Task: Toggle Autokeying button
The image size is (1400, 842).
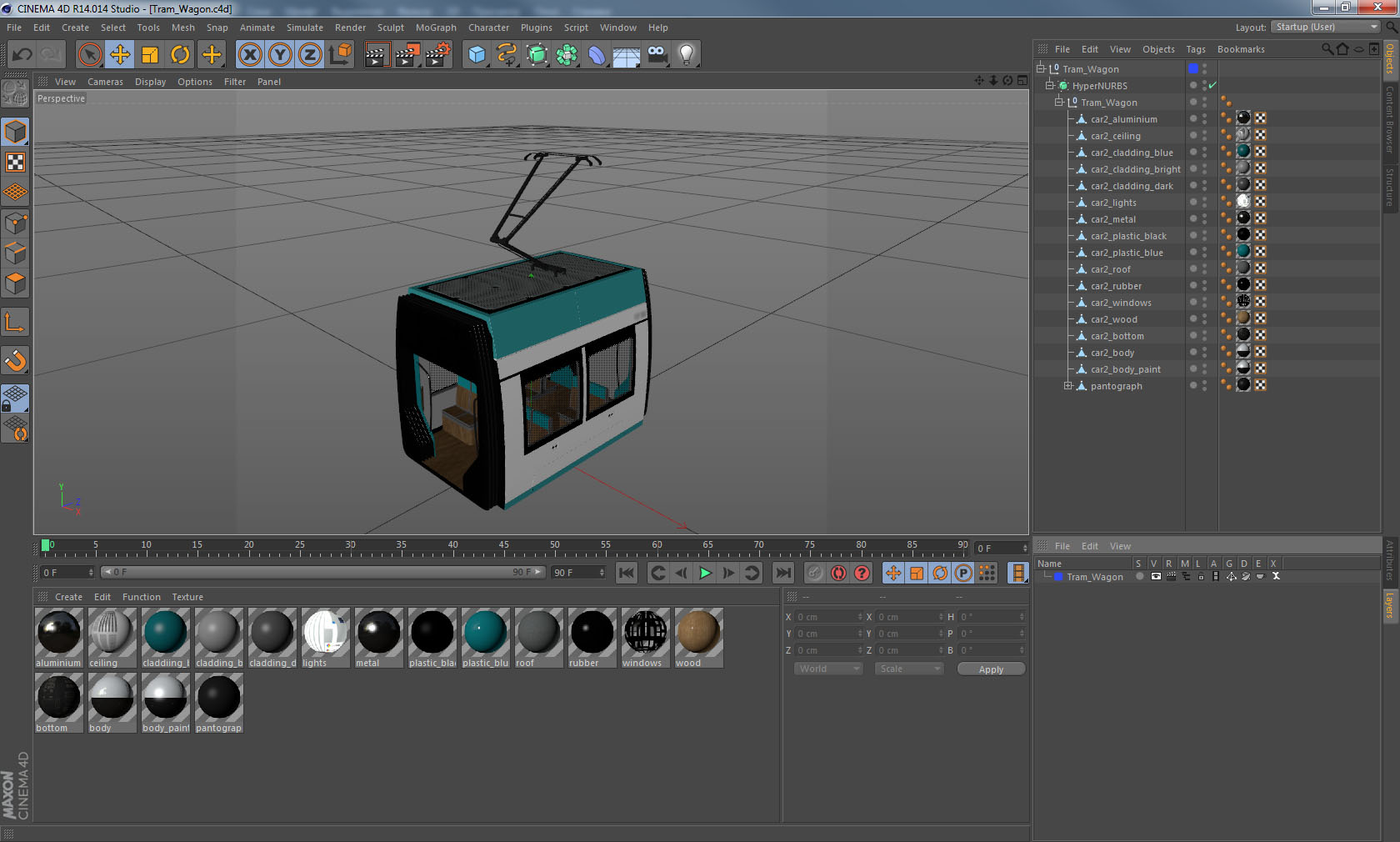Action: coord(838,573)
